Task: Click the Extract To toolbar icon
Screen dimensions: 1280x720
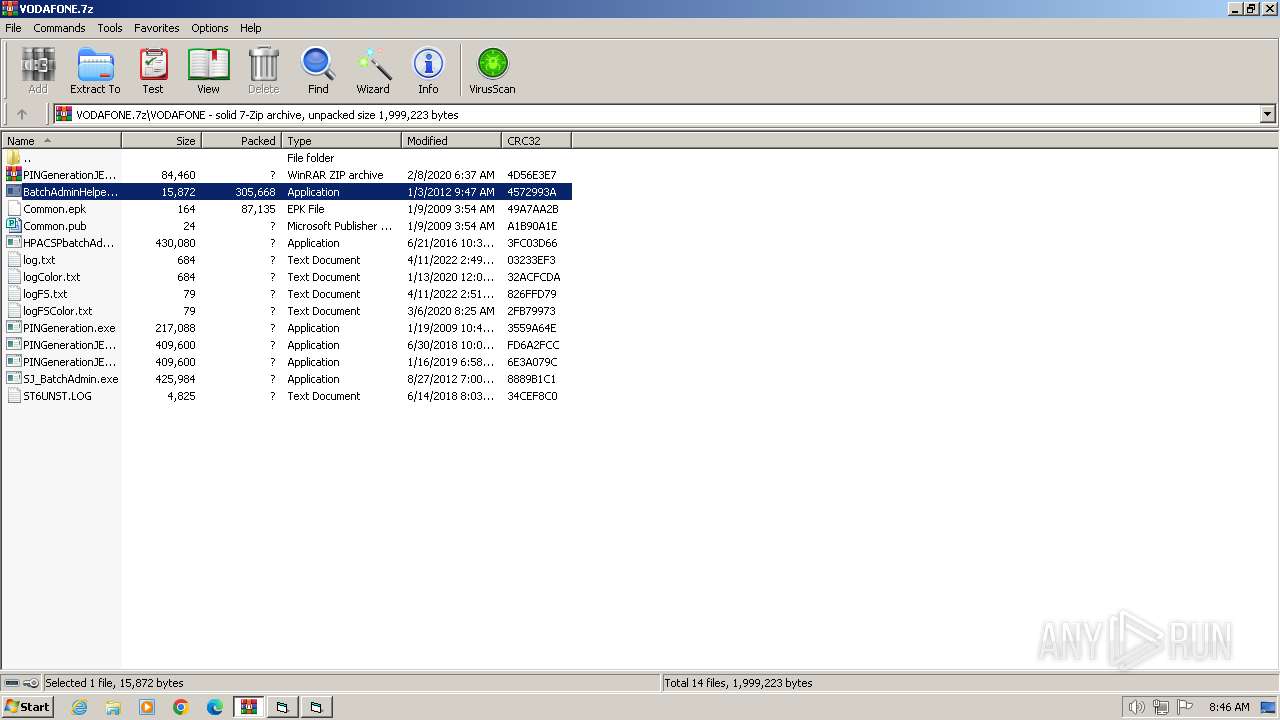Action: (x=95, y=71)
